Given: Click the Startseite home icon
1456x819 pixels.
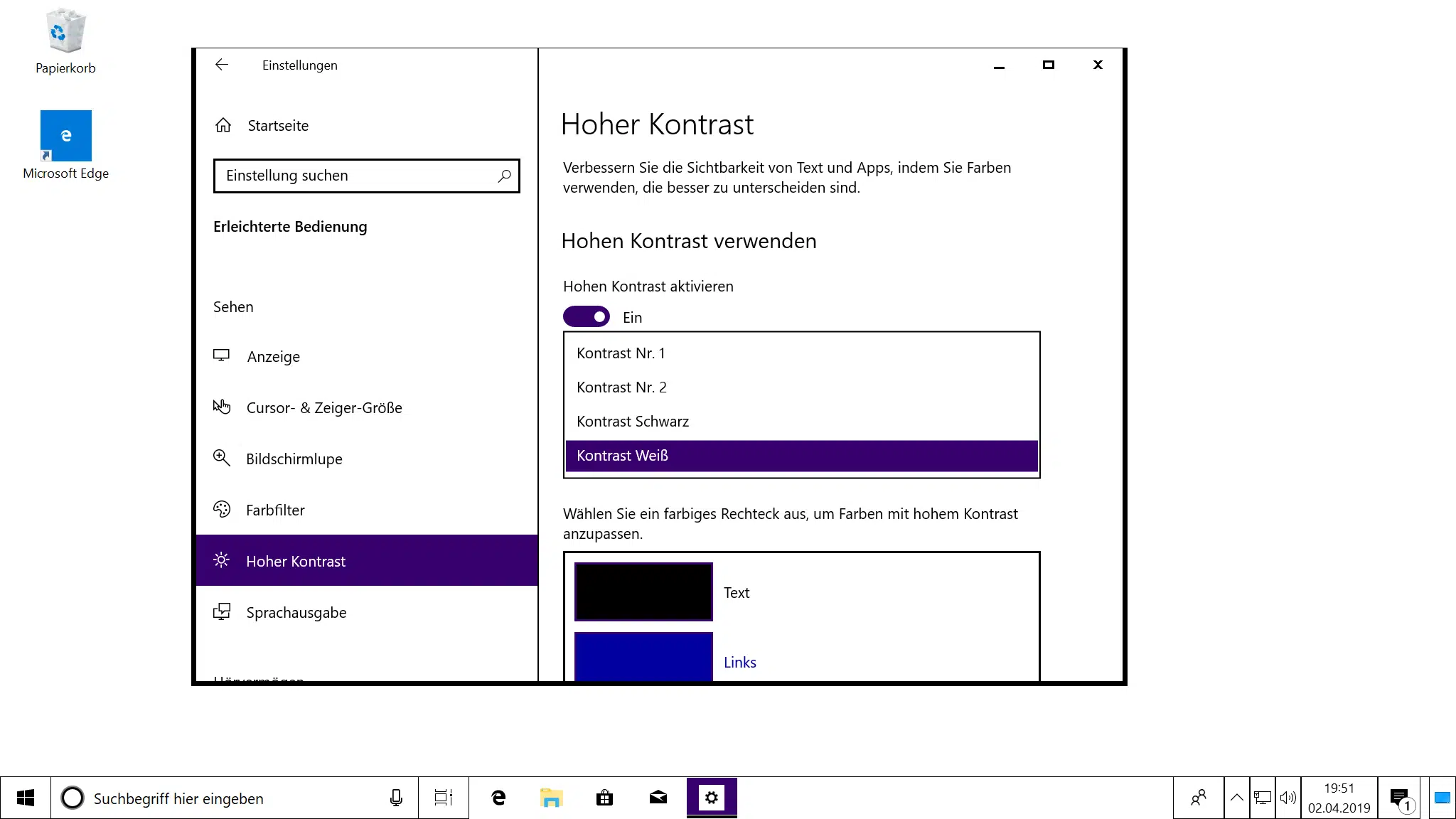Looking at the screenshot, I should pyautogui.click(x=223, y=125).
